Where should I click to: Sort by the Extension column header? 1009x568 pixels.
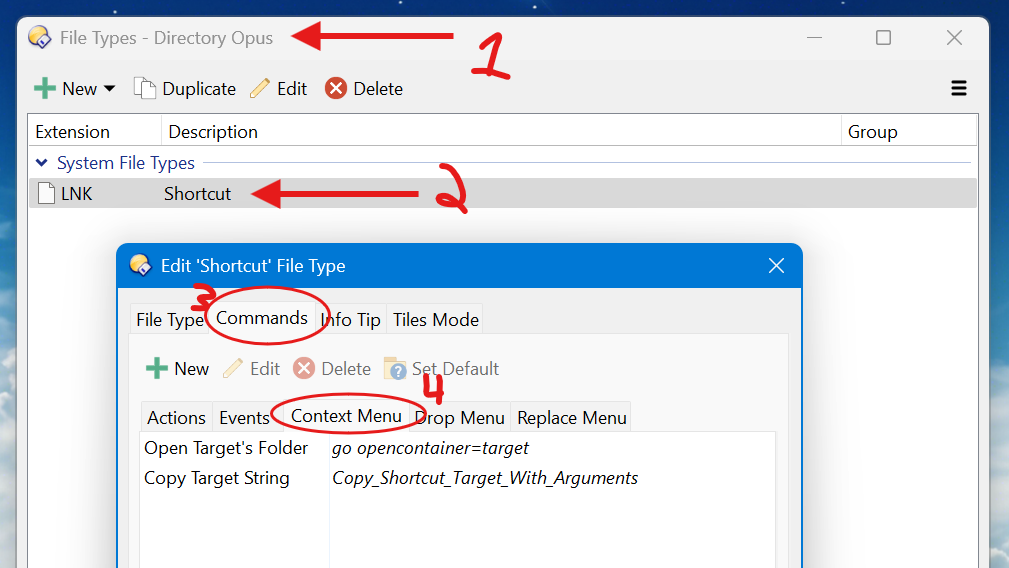95,132
